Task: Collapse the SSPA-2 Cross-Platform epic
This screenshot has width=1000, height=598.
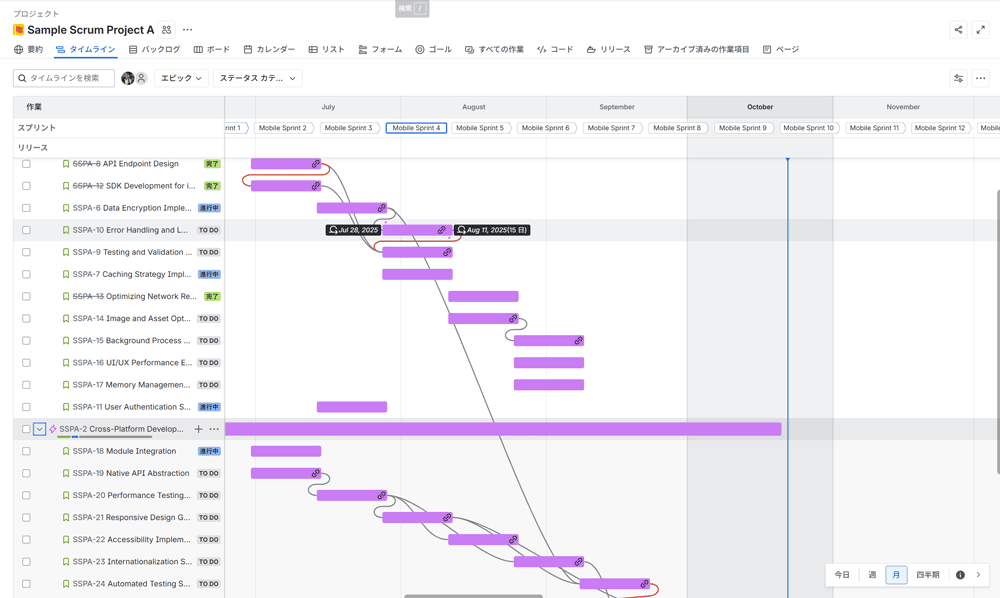Action: pyautogui.click(x=40, y=429)
